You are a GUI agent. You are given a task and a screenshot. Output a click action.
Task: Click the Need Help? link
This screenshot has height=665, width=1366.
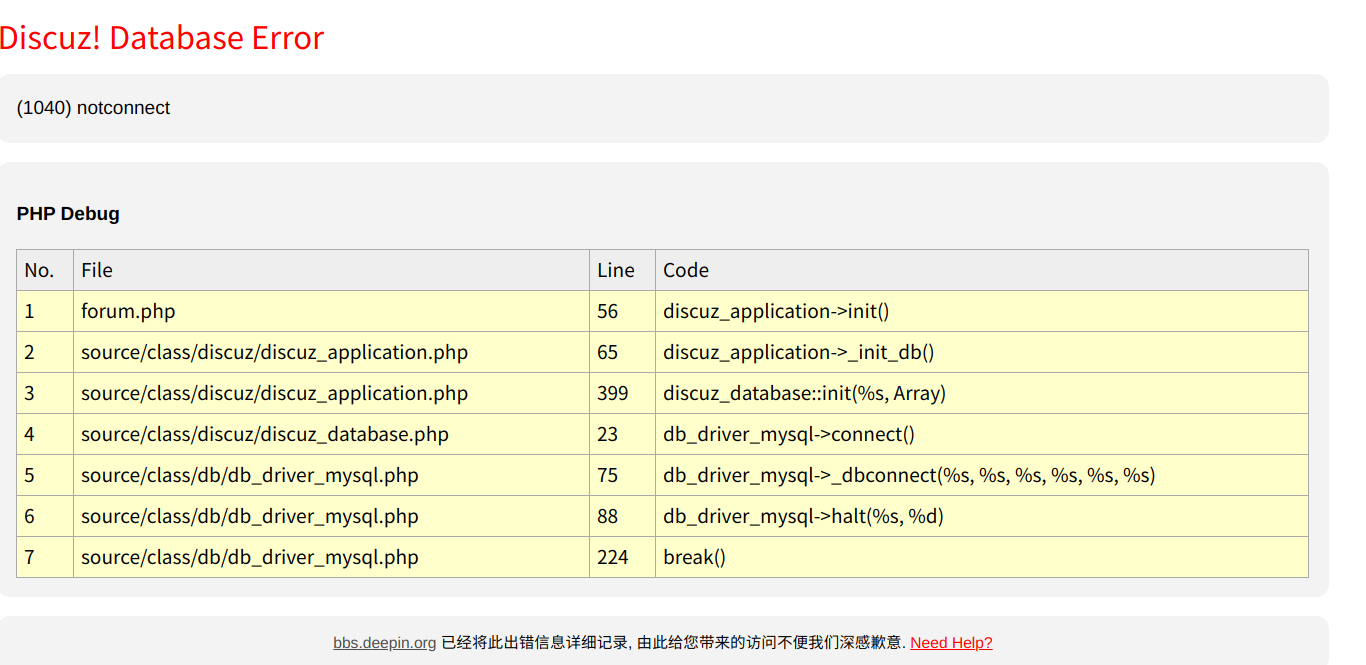click(951, 643)
